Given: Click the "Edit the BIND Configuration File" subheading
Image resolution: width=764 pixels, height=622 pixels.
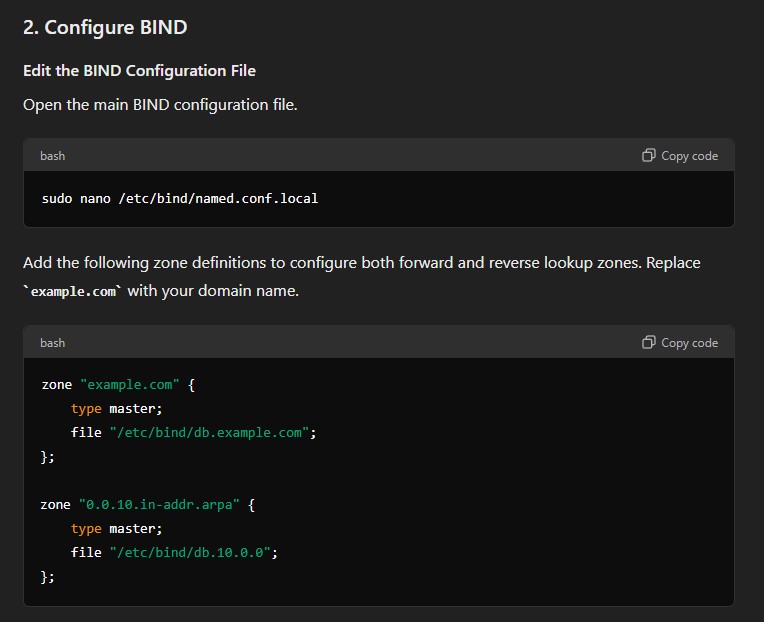Looking at the screenshot, I should 139,71.
